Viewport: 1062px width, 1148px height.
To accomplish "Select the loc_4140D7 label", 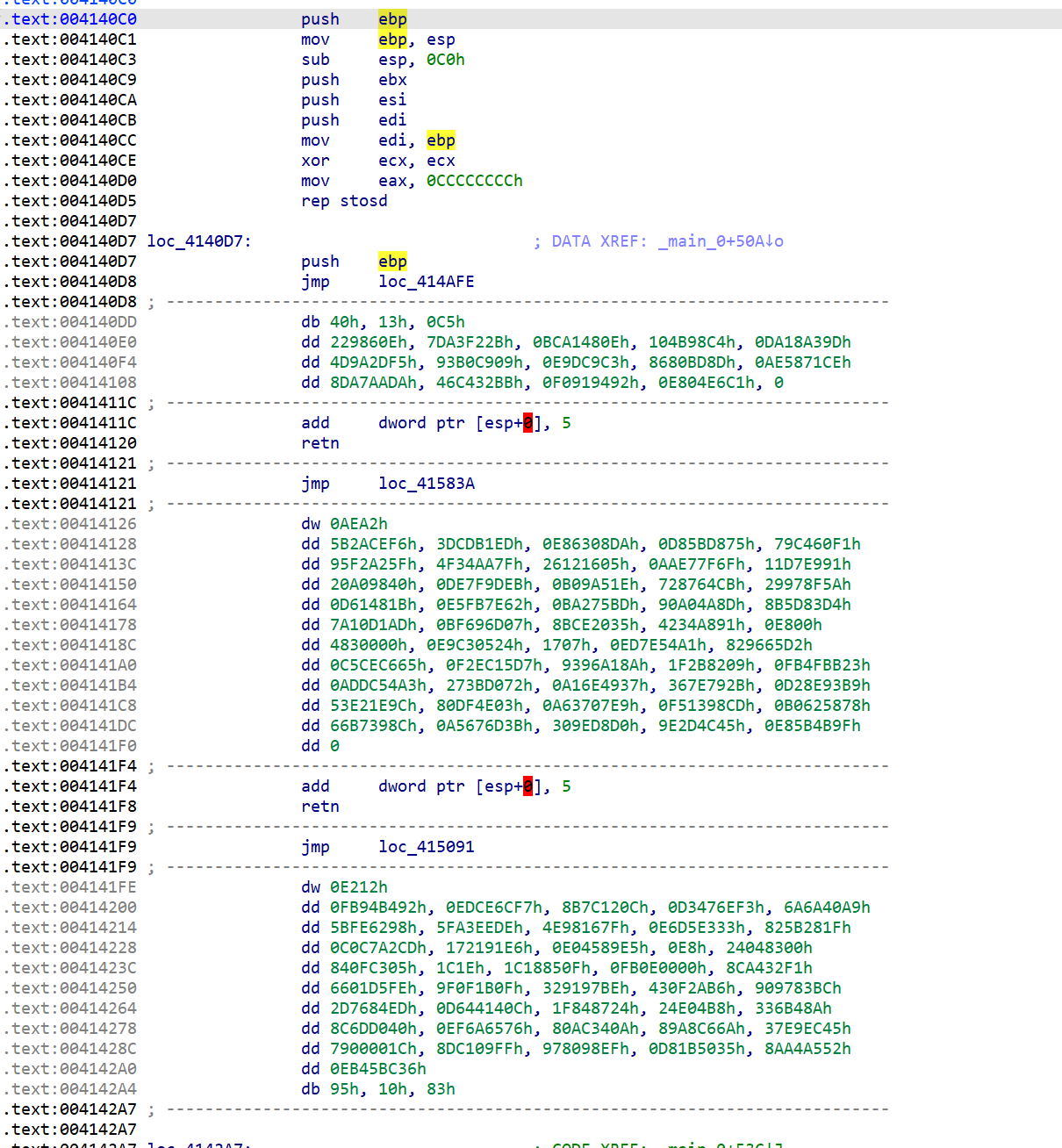I will [198, 241].
